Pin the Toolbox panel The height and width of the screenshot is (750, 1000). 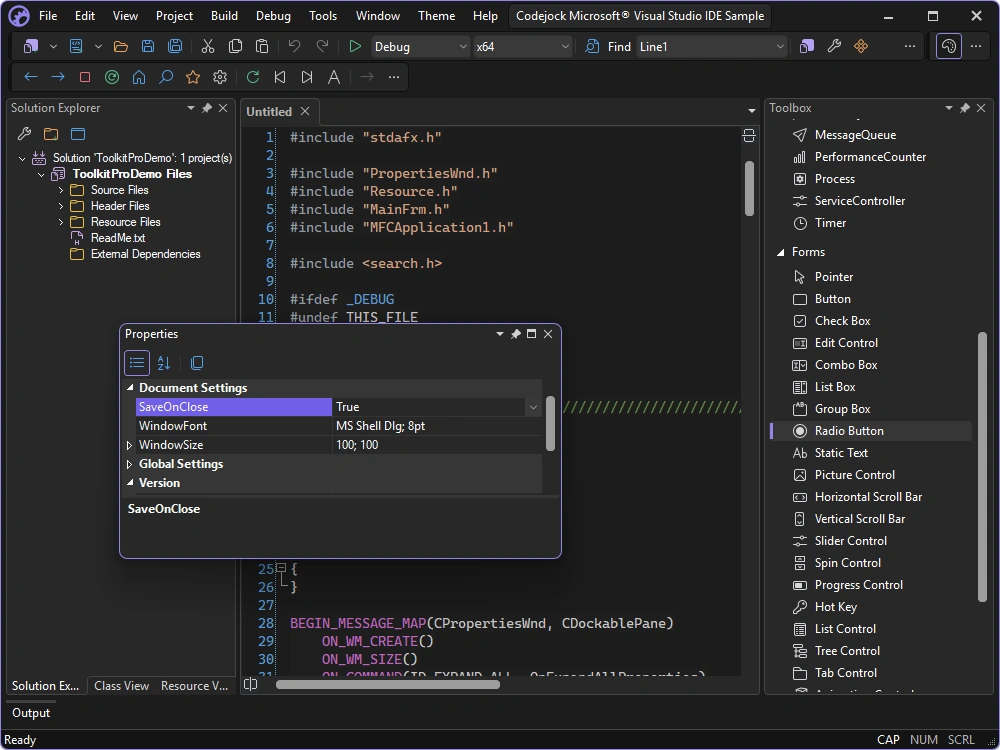965,108
